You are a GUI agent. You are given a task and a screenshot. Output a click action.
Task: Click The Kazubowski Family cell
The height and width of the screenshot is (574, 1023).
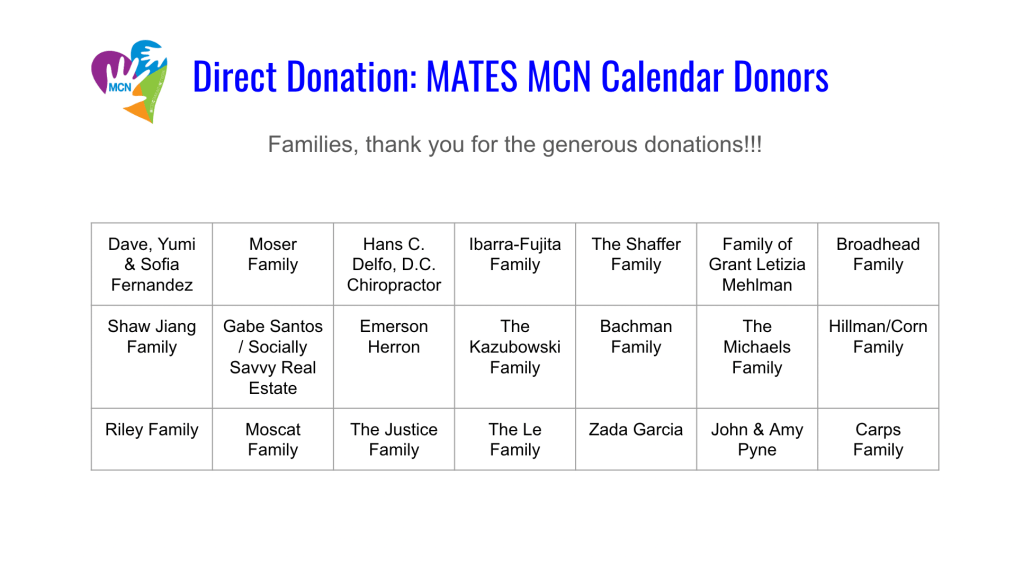[x=515, y=347]
